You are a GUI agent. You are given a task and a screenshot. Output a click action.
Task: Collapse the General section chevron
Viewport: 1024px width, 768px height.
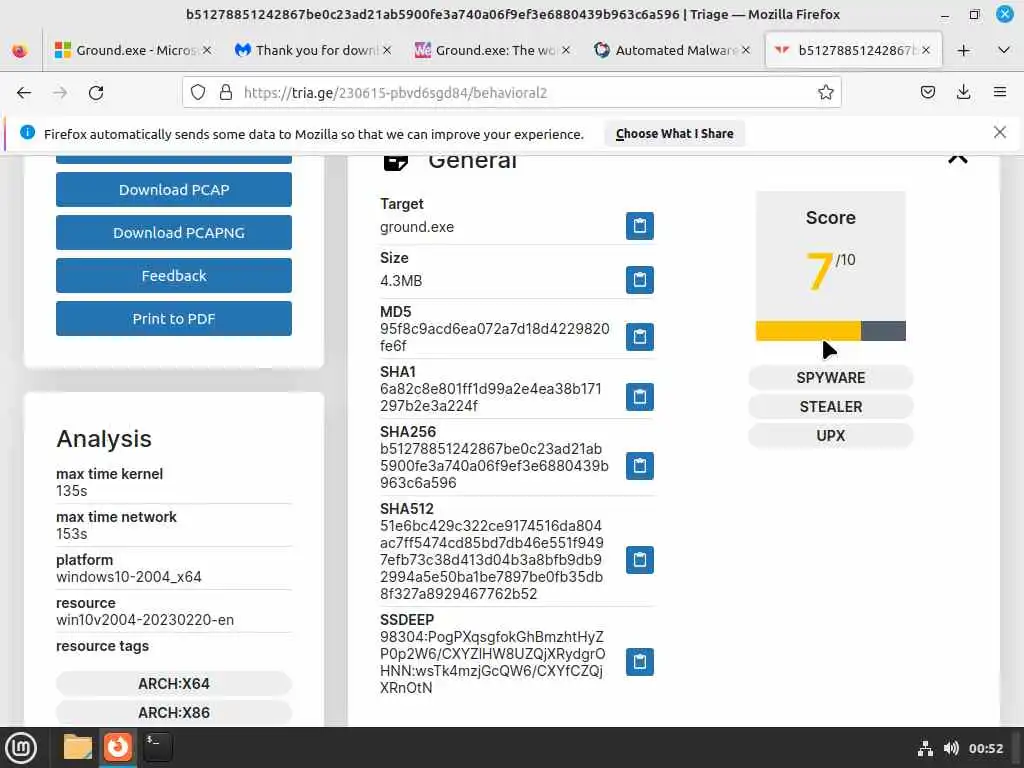957,159
